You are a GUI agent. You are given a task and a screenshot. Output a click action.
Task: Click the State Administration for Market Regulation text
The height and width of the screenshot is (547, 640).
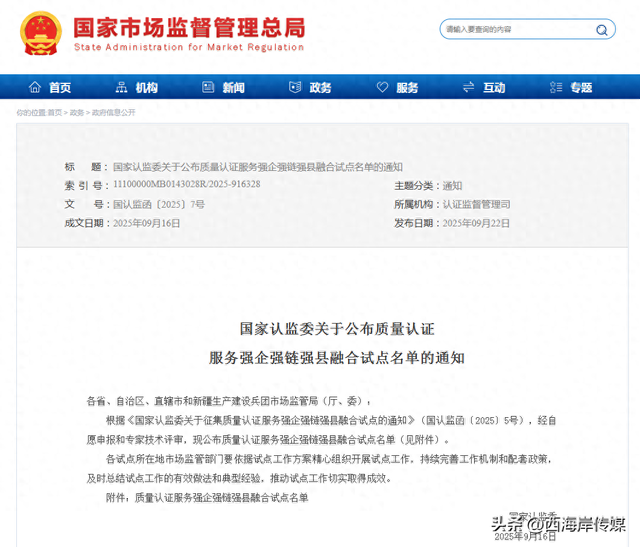pyautogui.click(x=189, y=47)
